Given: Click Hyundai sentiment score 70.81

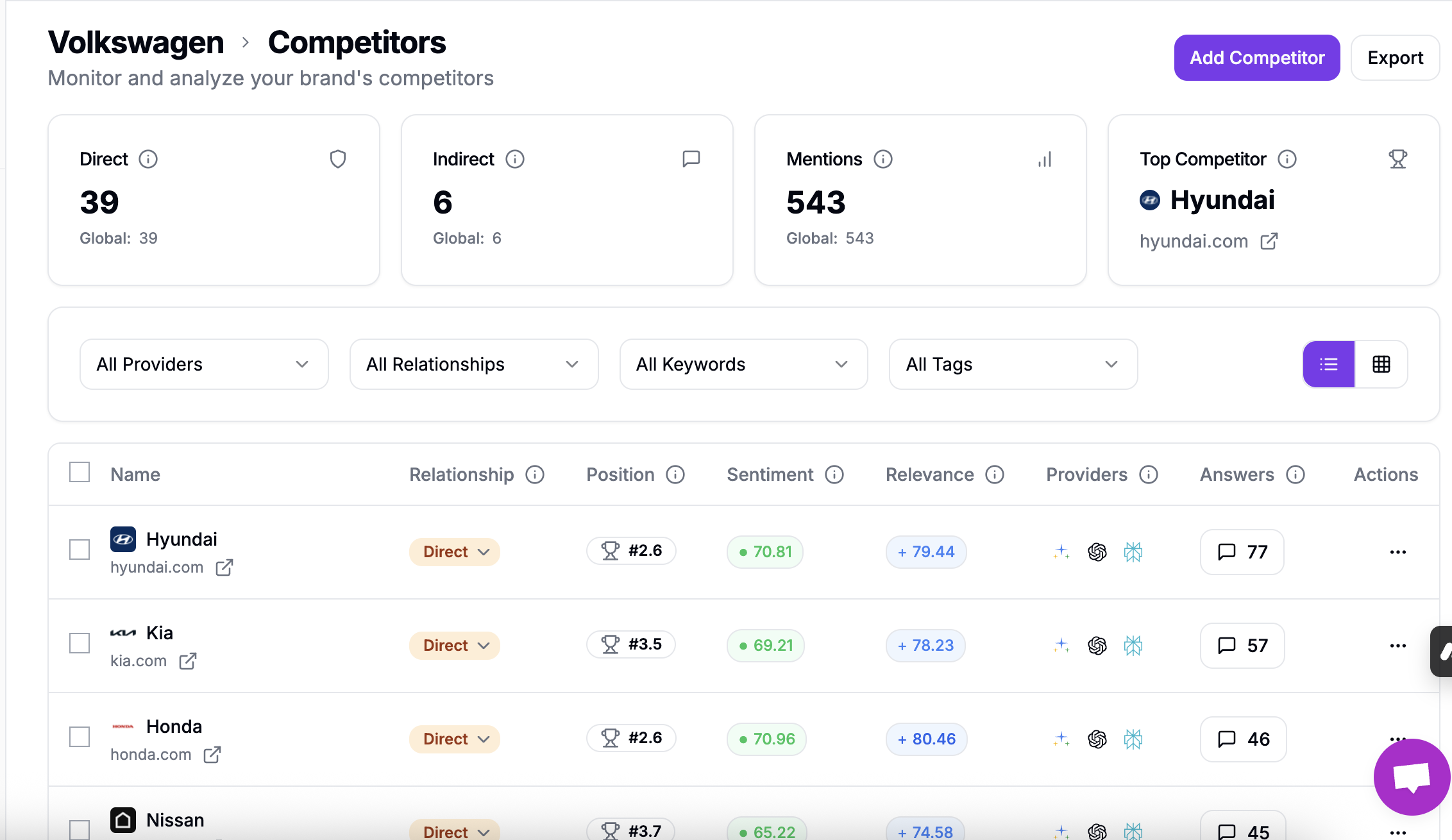Looking at the screenshot, I should (765, 552).
